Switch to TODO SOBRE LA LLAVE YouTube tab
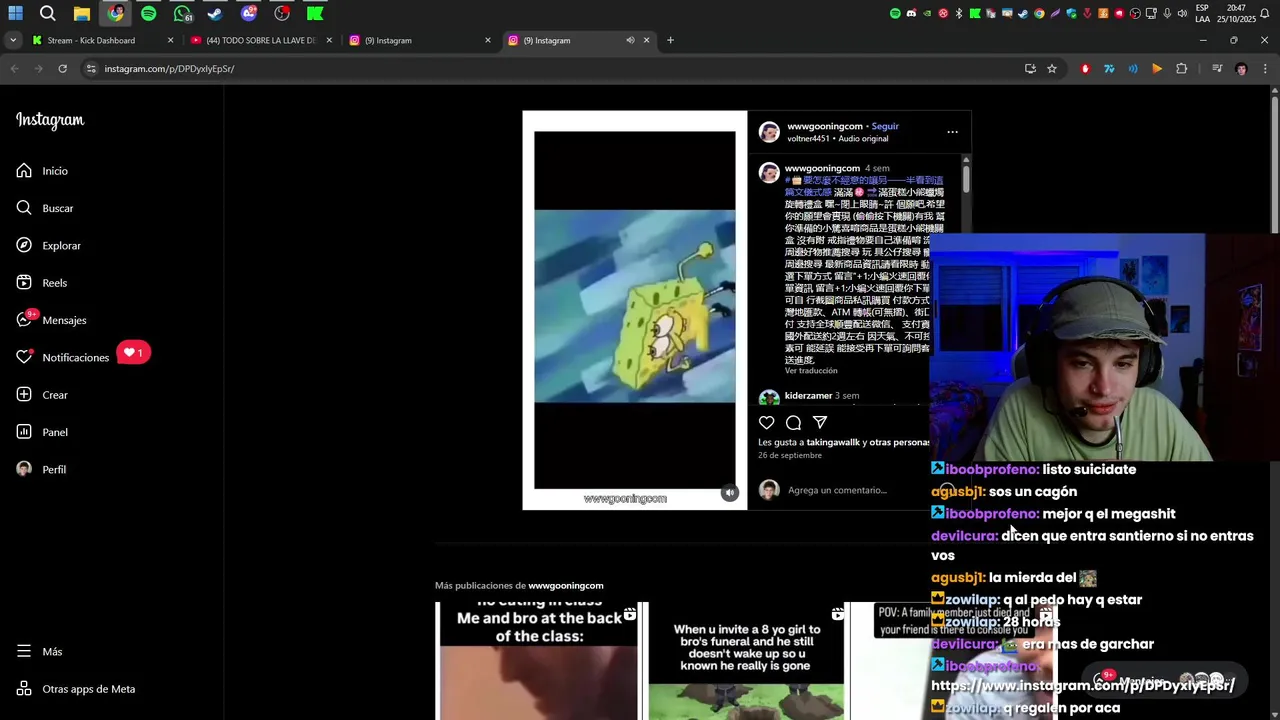The height and width of the screenshot is (720, 1280). (262, 40)
